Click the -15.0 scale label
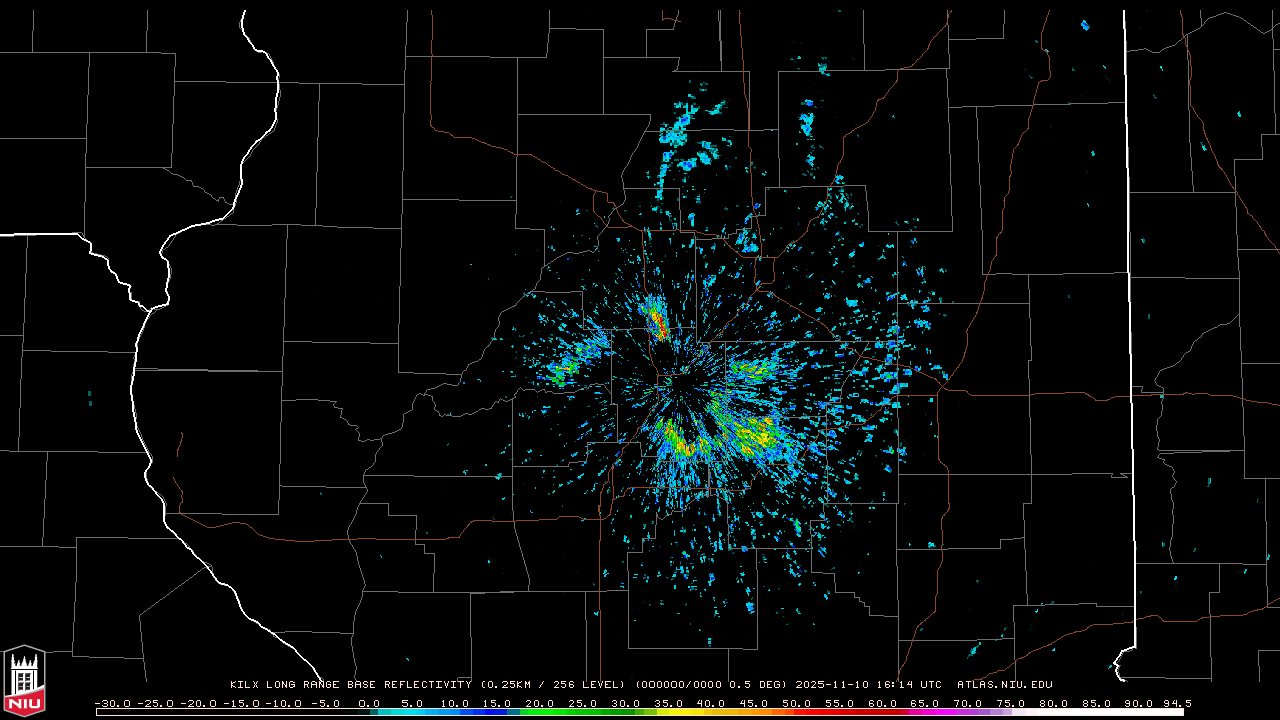This screenshot has width=1280, height=720. click(x=240, y=703)
